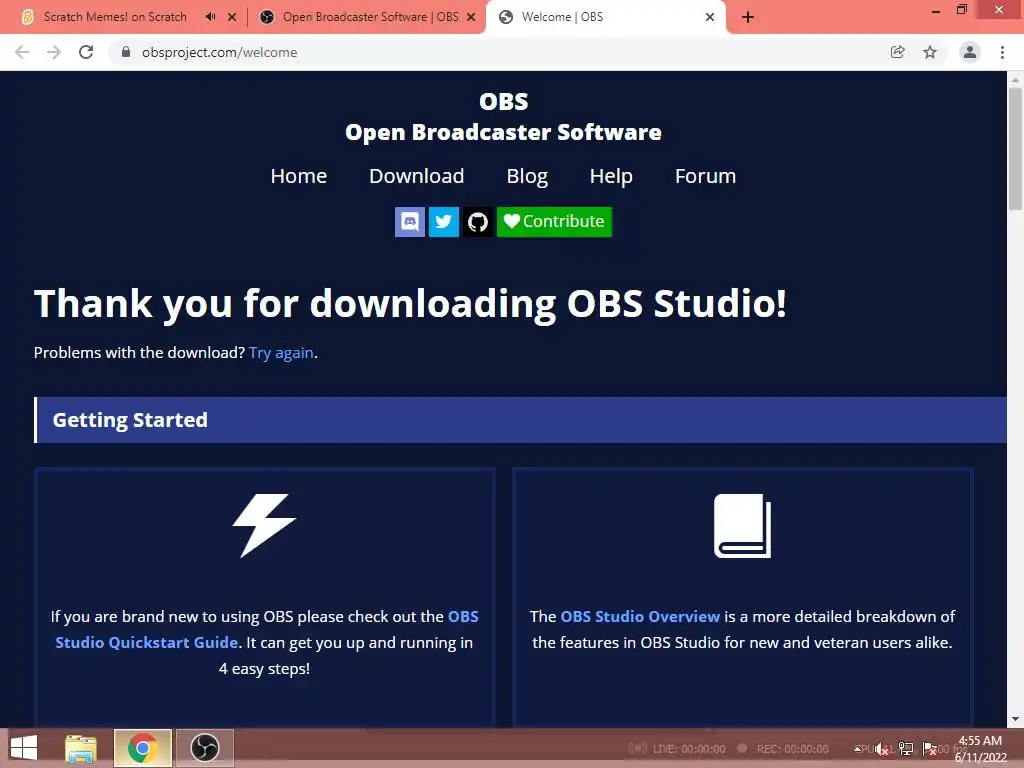Click the browser forward arrow
1024x768 pixels.
pyautogui.click(x=54, y=52)
